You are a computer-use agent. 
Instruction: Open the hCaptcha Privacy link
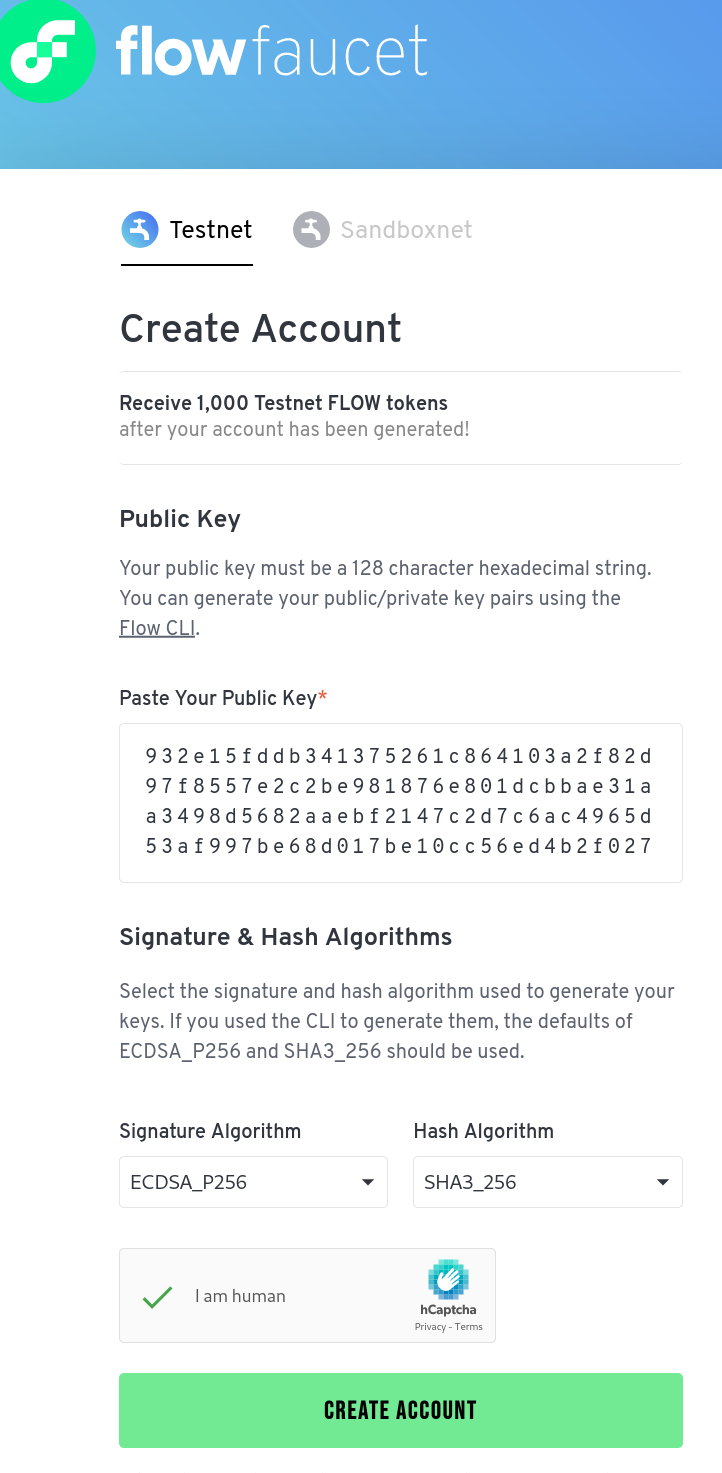coord(430,1327)
